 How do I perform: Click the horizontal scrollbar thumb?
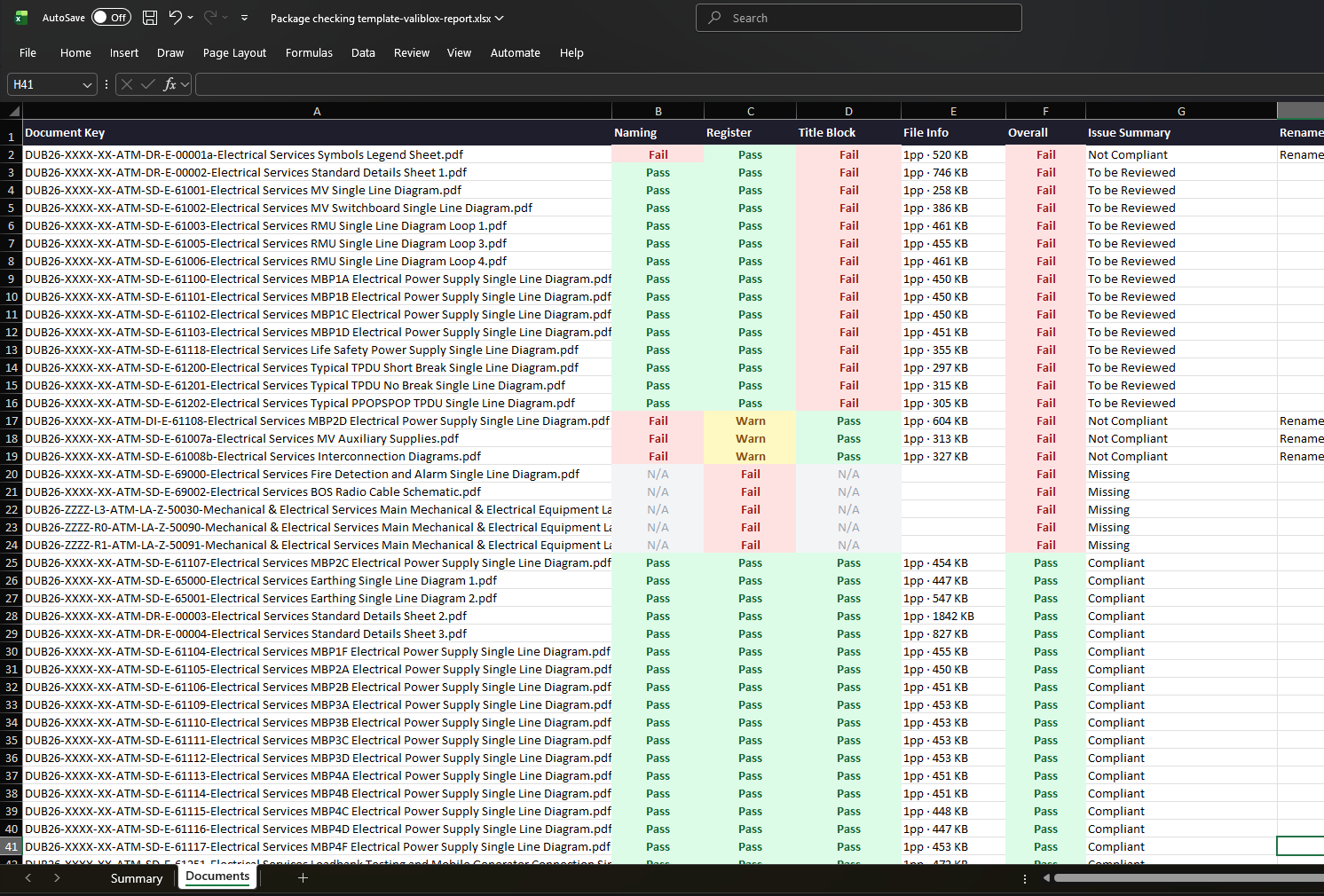coord(1188,878)
